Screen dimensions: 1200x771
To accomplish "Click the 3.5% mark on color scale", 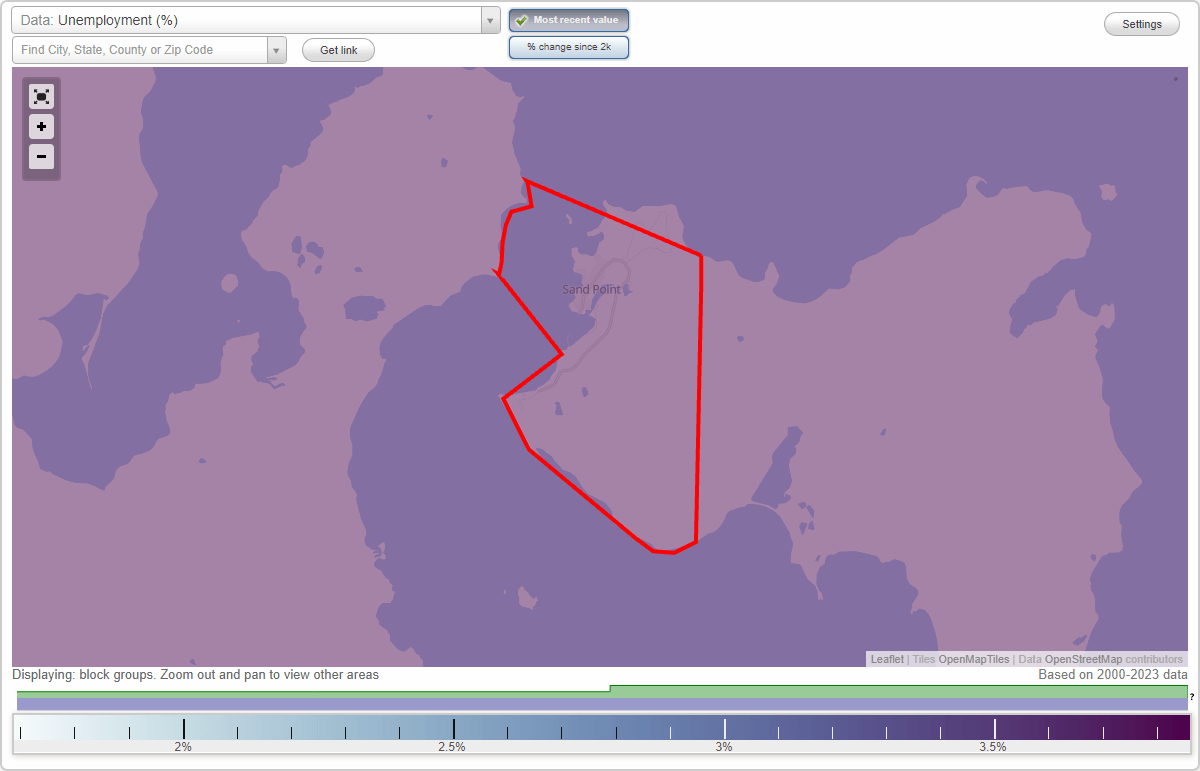I will [993, 747].
